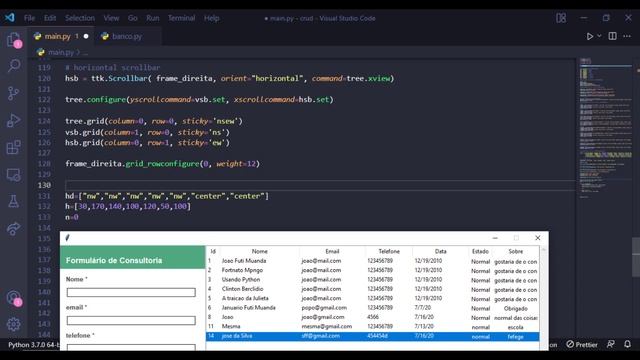Click the telefone input field in form
This screenshot has height=360, width=640.
[131, 347]
